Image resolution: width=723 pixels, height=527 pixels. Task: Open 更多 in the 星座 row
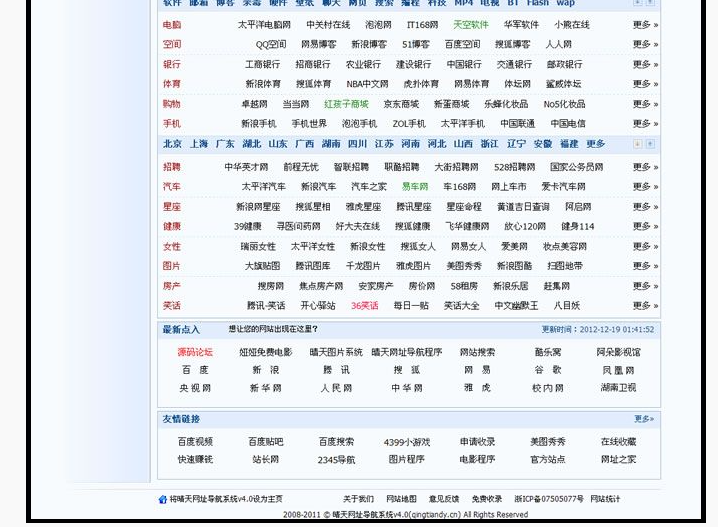645,207
